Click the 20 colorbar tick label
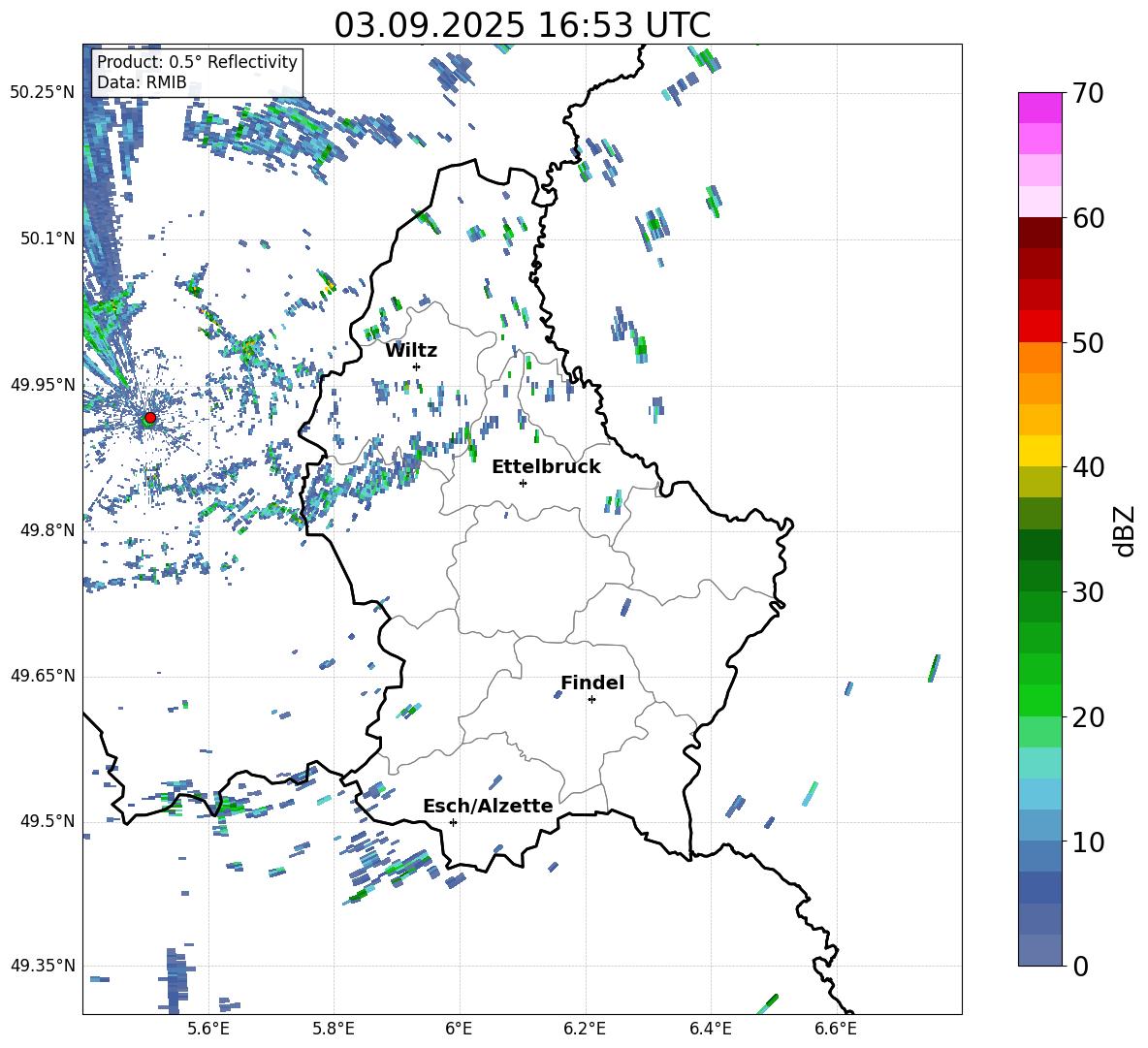The image size is (1148, 1048). [x=1087, y=717]
